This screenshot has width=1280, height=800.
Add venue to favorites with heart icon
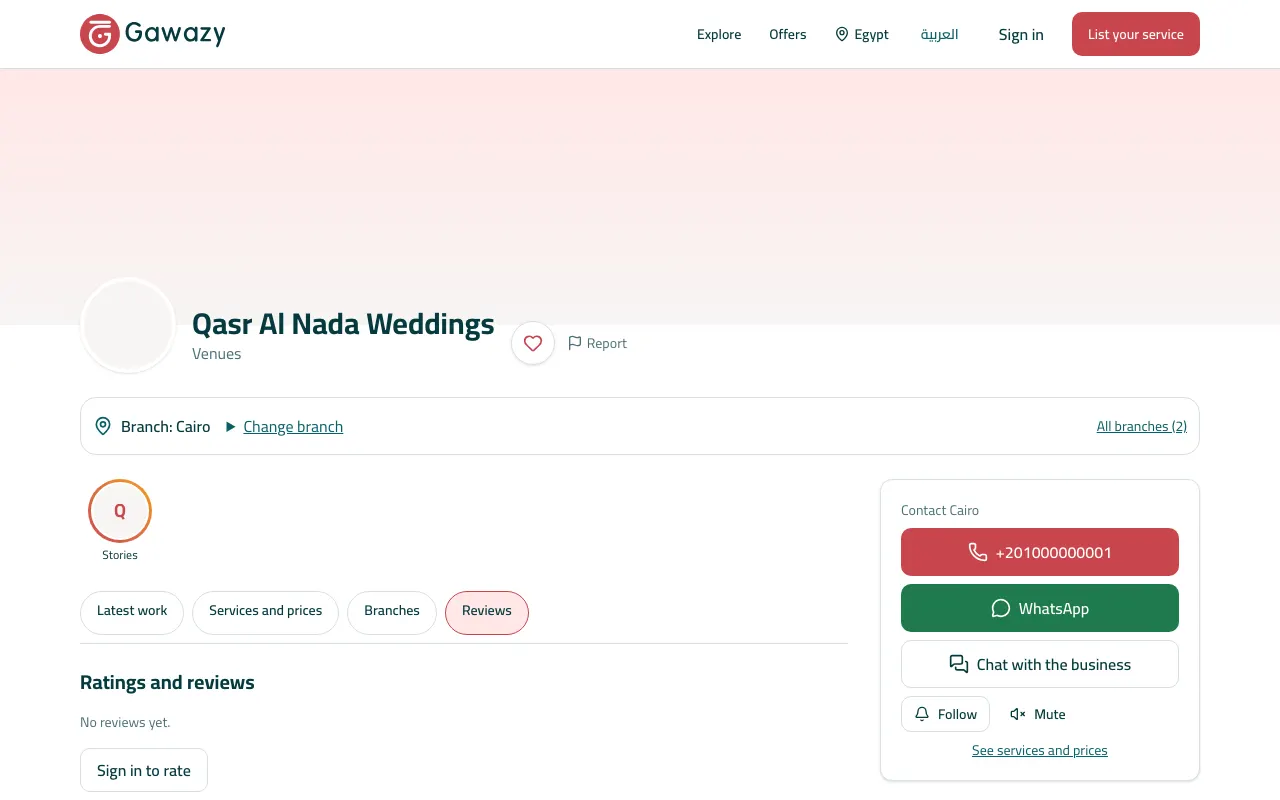(533, 343)
